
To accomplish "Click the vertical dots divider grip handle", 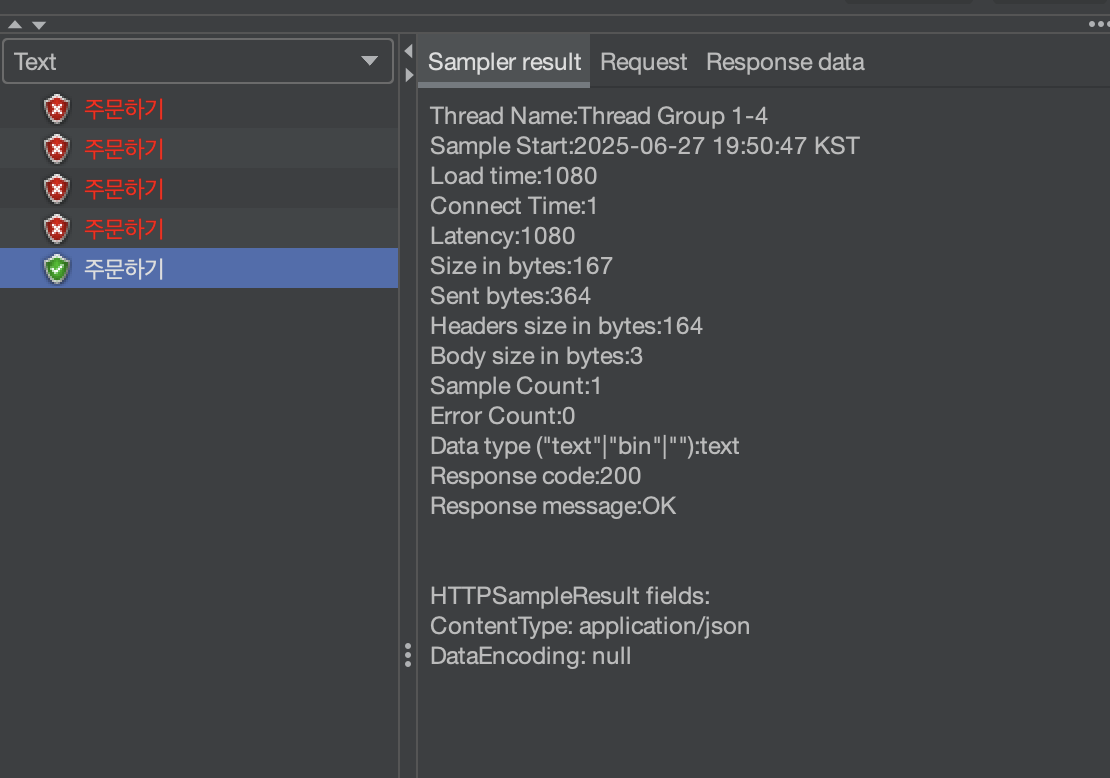I will (408, 655).
